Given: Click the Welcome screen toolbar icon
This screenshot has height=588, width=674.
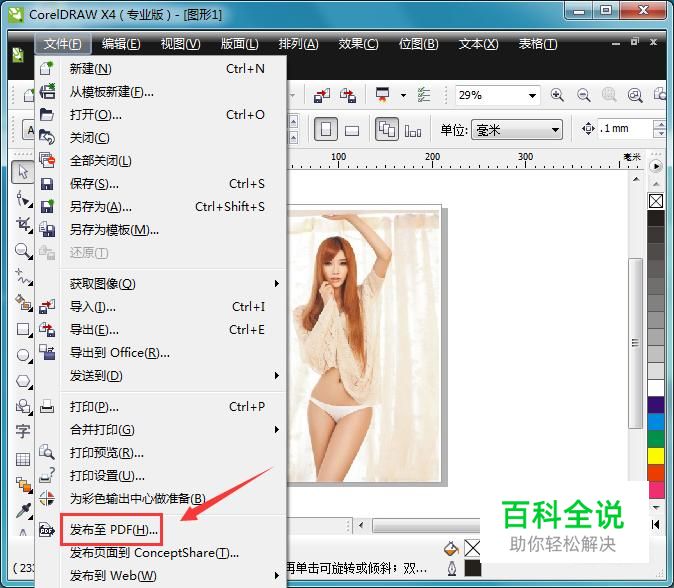Looking at the screenshot, I should point(424,95).
